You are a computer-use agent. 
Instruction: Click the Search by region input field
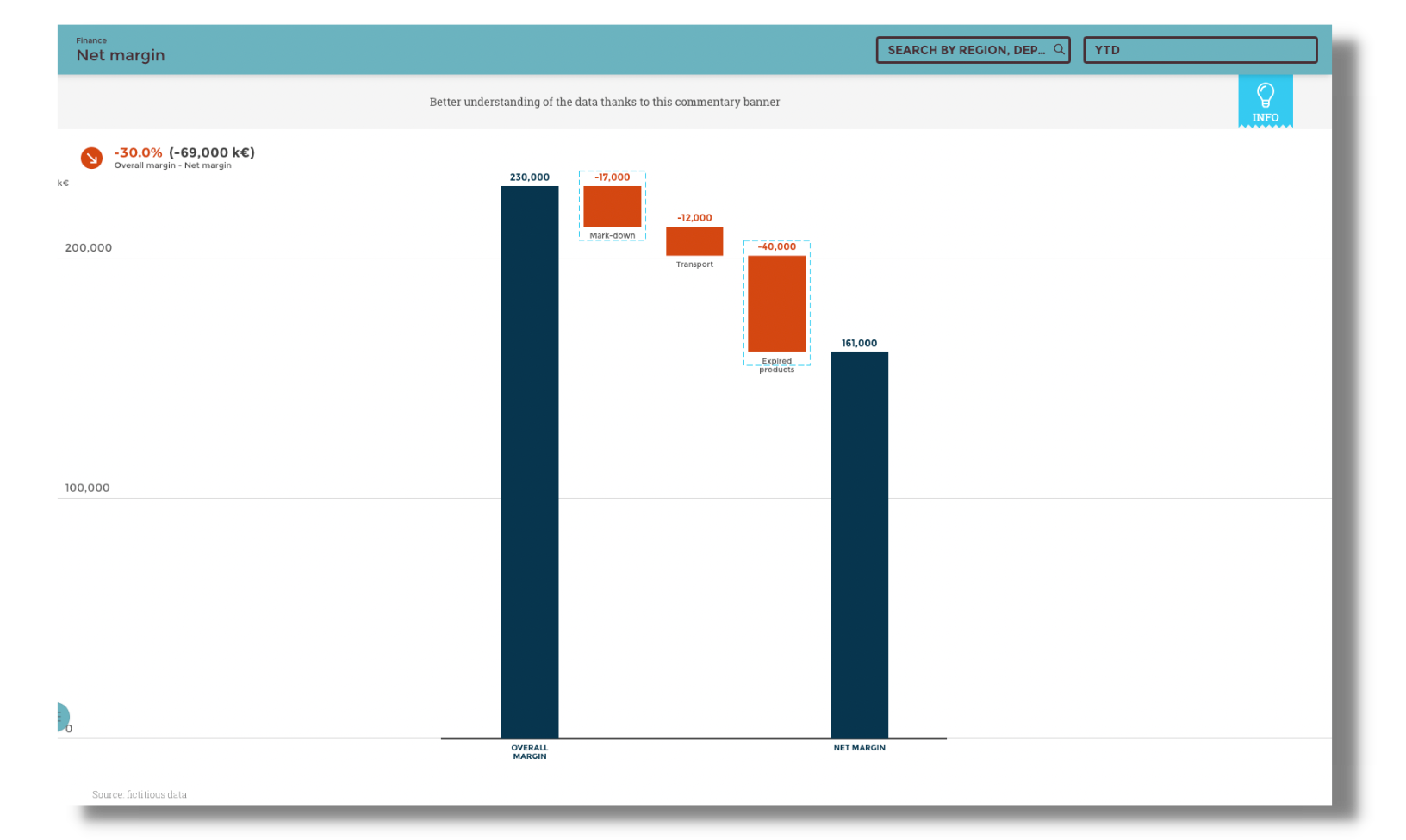965,50
